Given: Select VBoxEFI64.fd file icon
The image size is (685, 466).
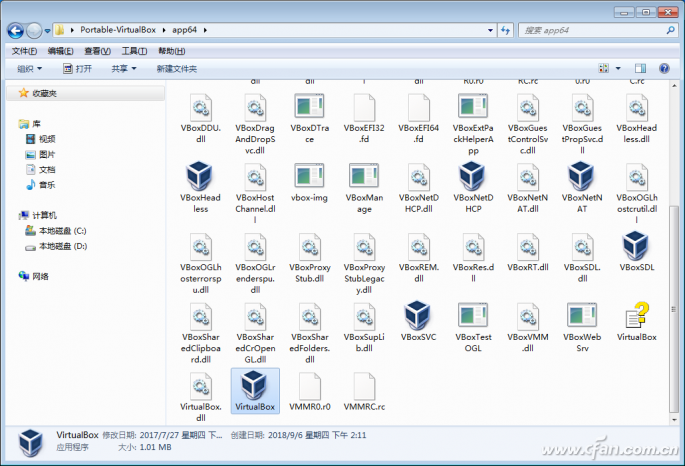Looking at the screenshot, I should (419, 108).
